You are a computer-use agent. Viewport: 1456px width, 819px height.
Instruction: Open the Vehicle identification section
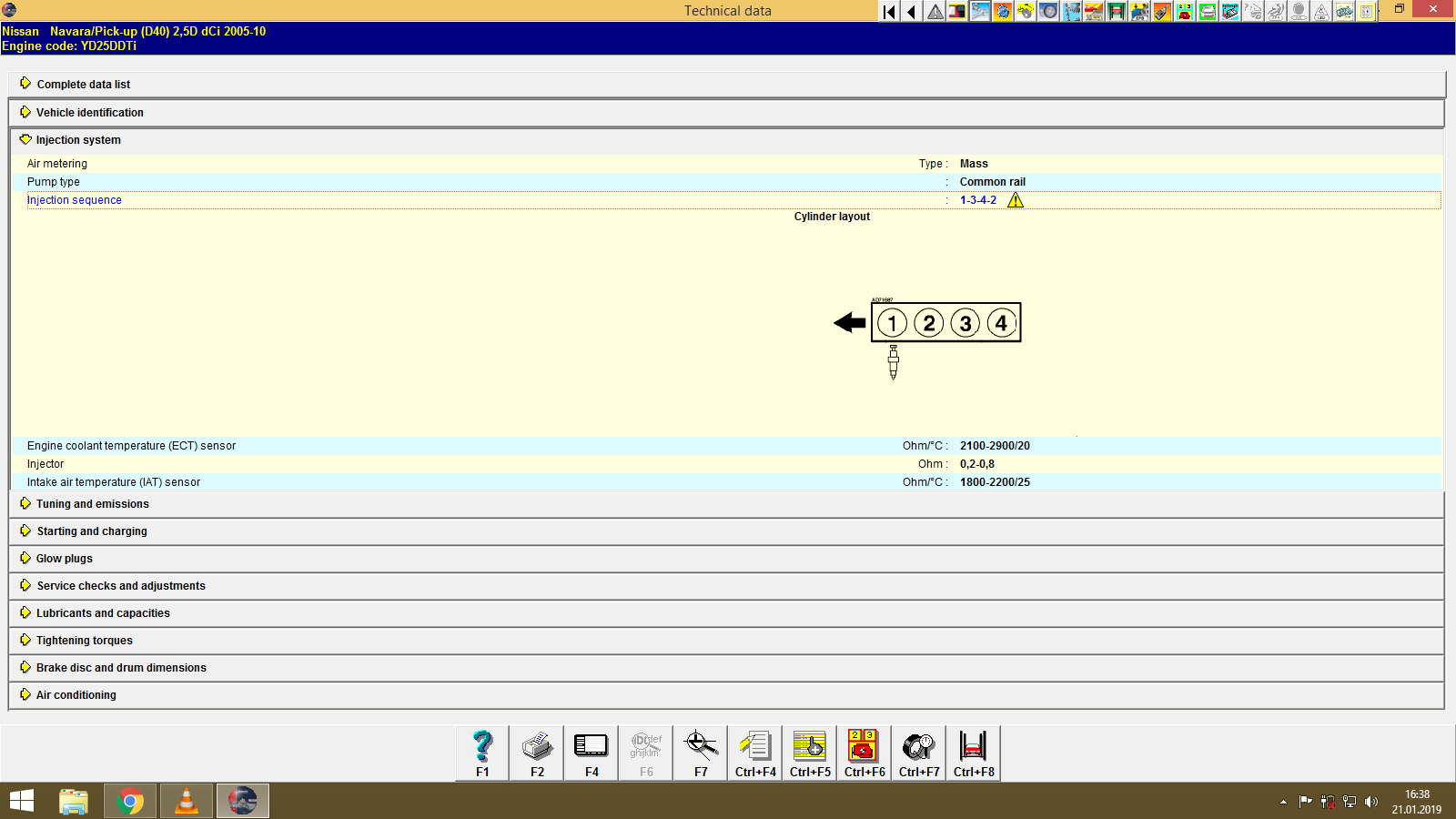coord(89,112)
